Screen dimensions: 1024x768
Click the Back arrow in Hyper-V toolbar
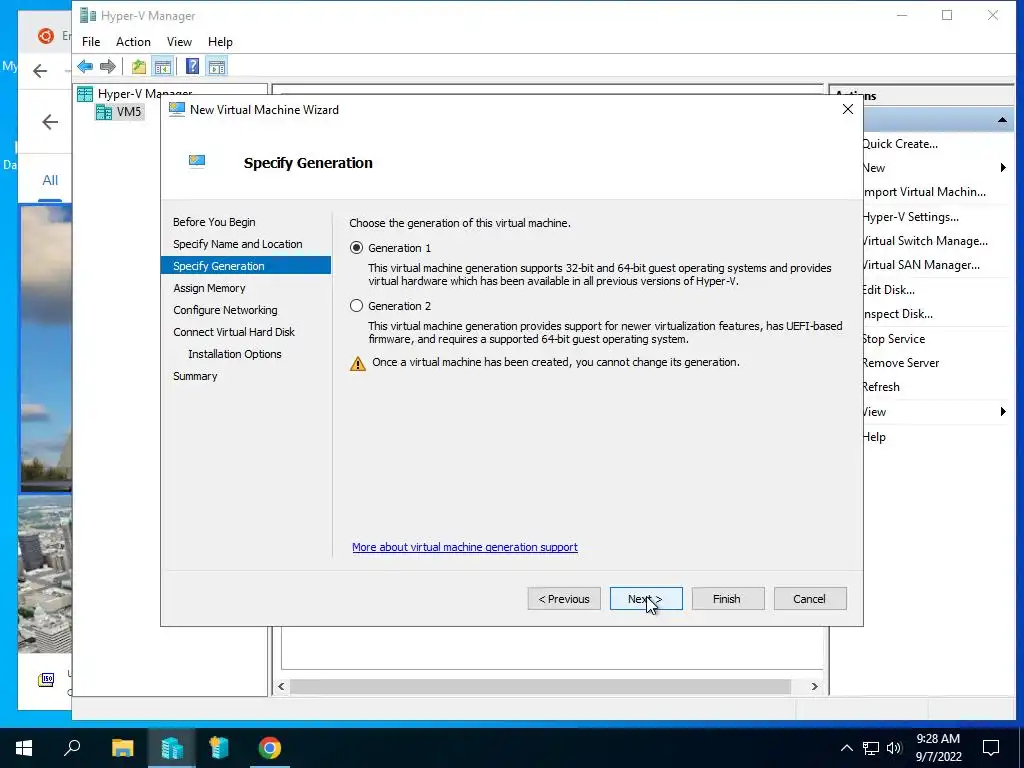point(85,66)
